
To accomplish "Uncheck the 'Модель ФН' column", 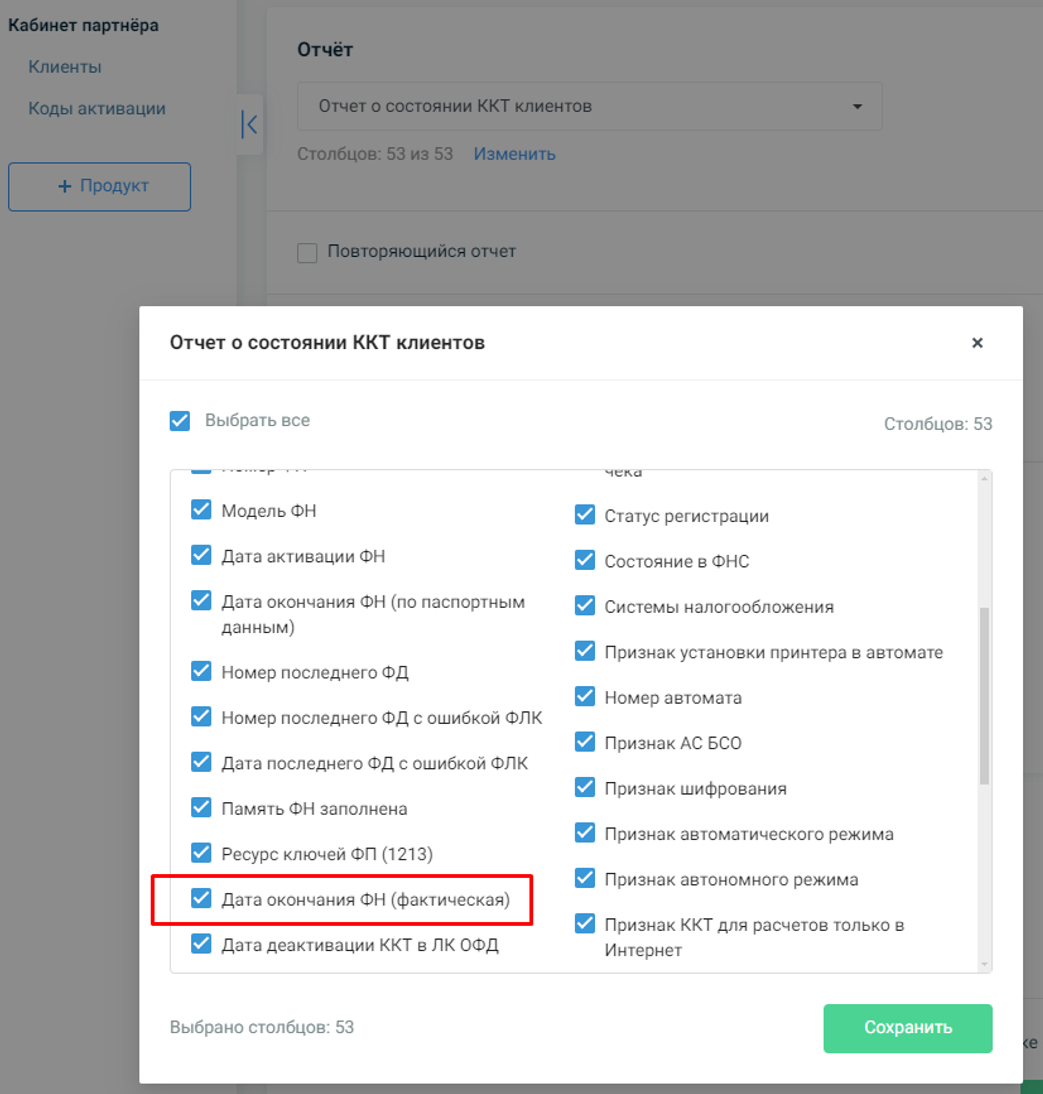I will click(x=201, y=509).
